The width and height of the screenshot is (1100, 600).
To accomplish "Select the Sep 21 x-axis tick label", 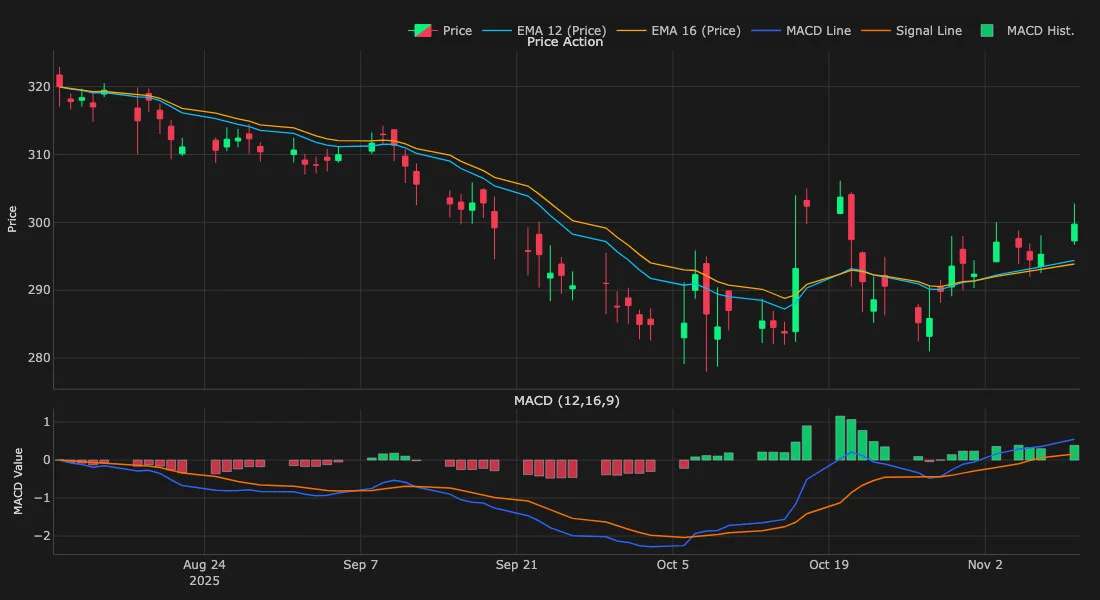I will (516, 565).
